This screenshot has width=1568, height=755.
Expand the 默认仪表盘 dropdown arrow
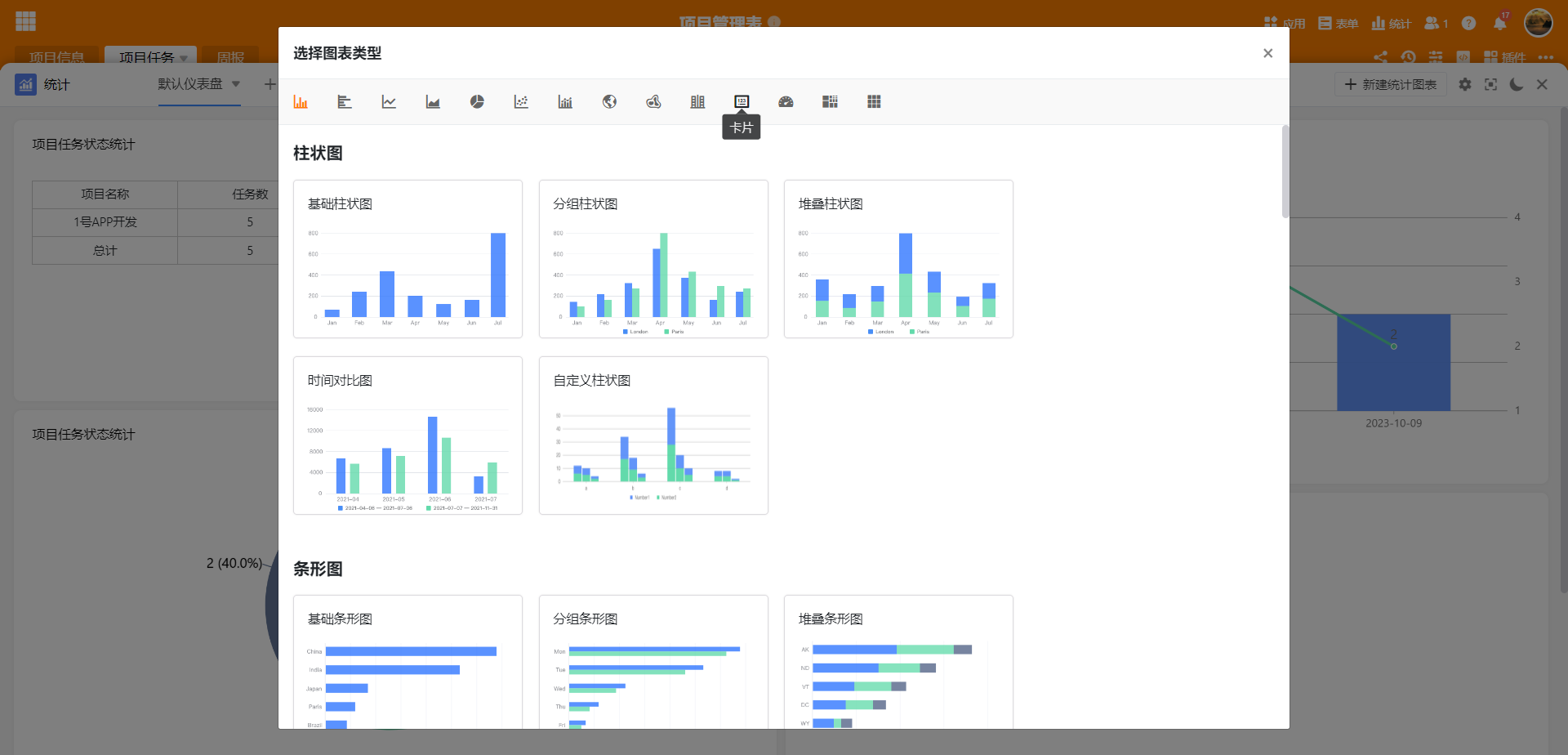click(x=236, y=84)
